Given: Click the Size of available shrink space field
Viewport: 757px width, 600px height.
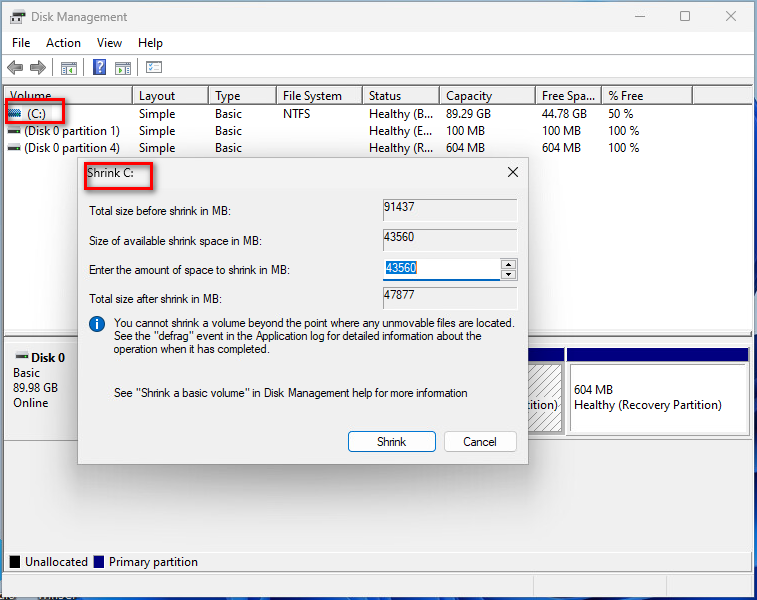Looking at the screenshot, I should pos(450,240).
